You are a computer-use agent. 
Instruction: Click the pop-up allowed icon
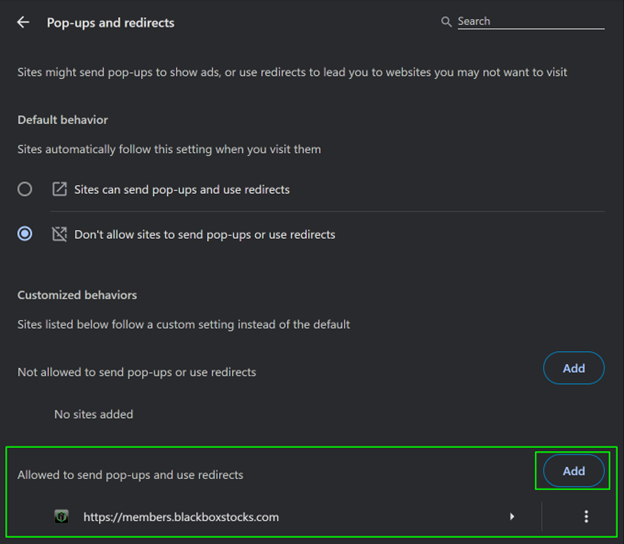tap(59, 189)
